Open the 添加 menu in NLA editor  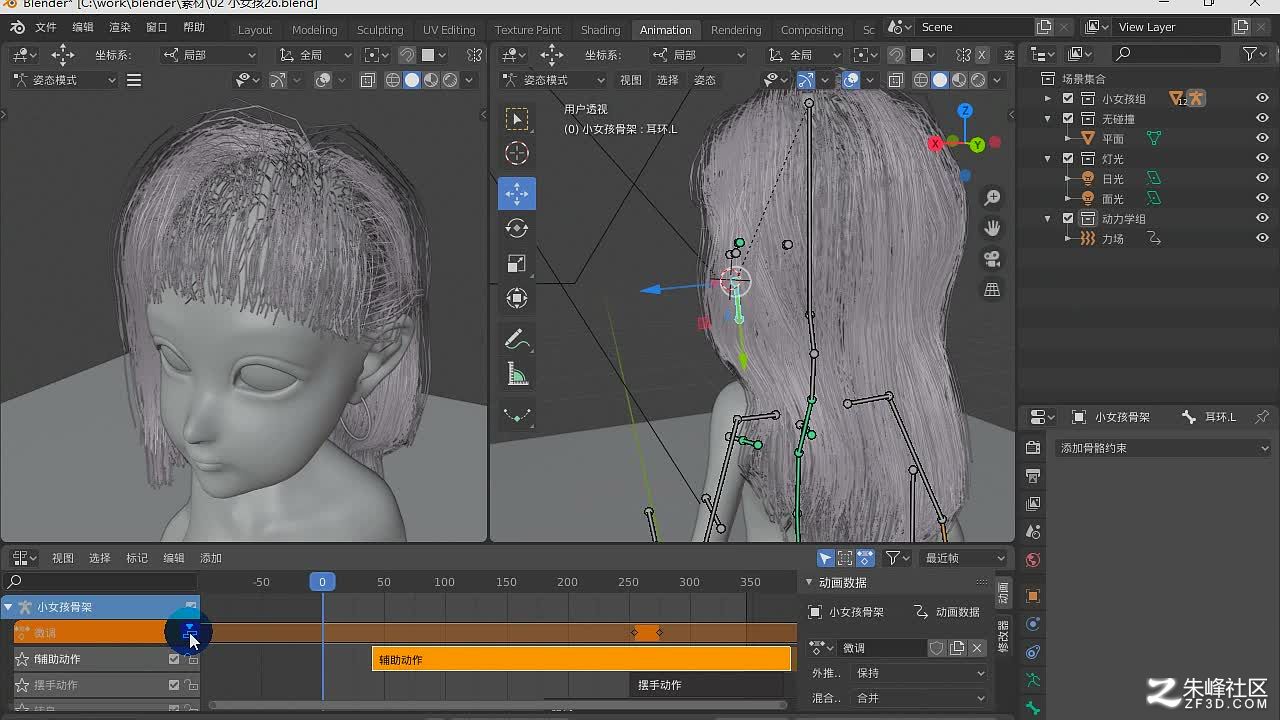pyautogui.click(x=211, y=558)
